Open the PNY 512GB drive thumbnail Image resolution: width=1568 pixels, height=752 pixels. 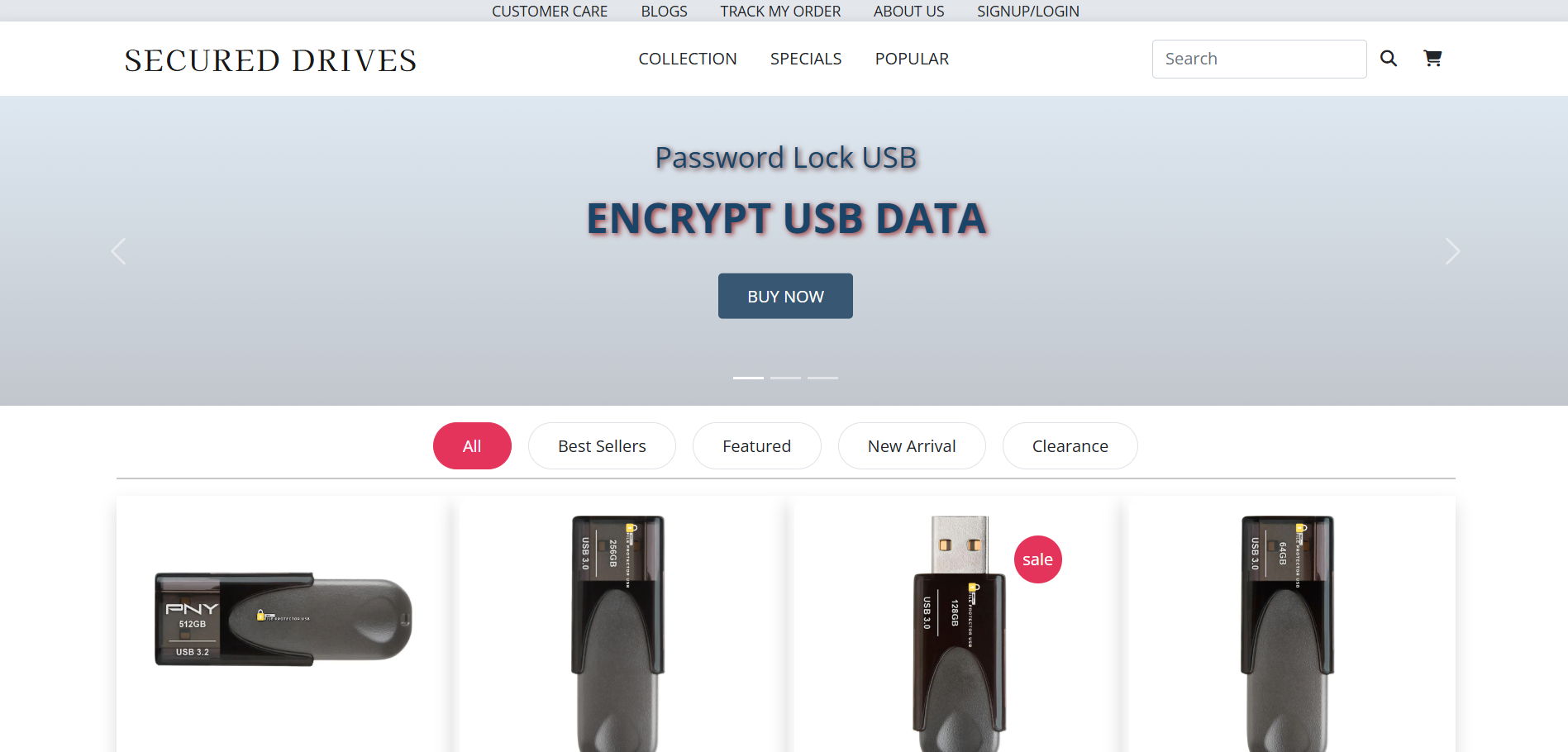click(x=284, y=619)
